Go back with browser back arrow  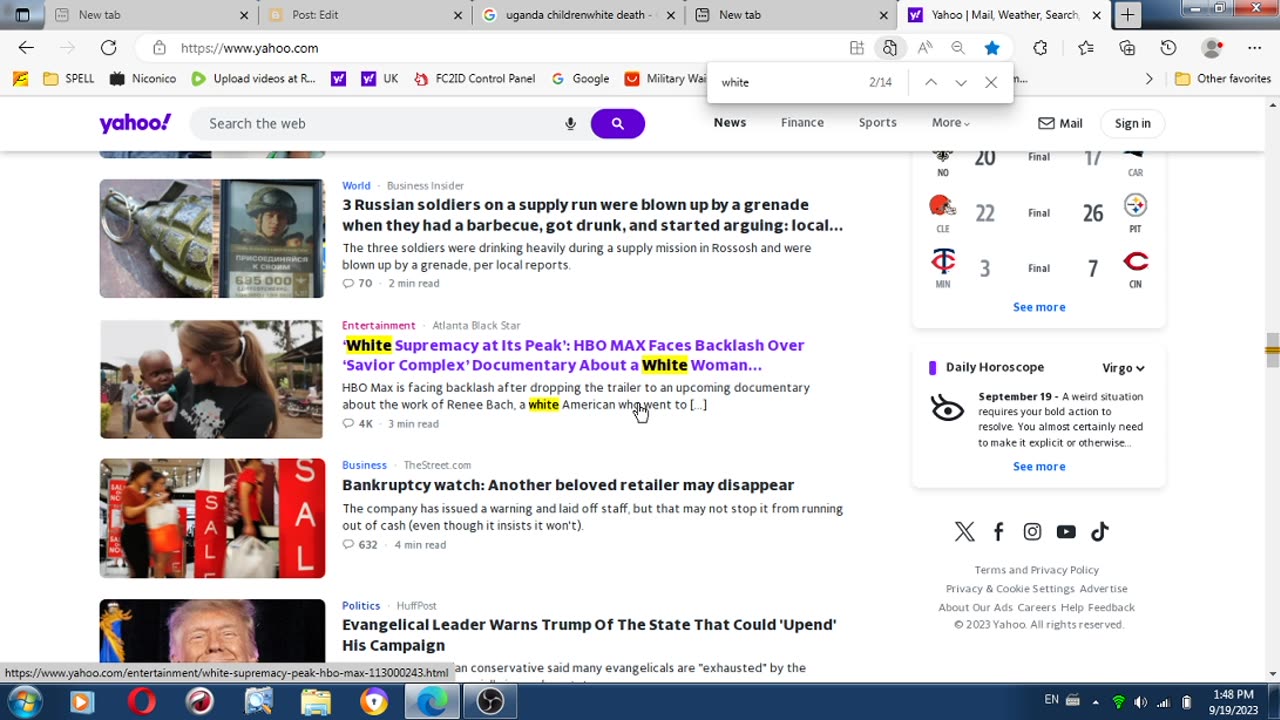point(26,48)
